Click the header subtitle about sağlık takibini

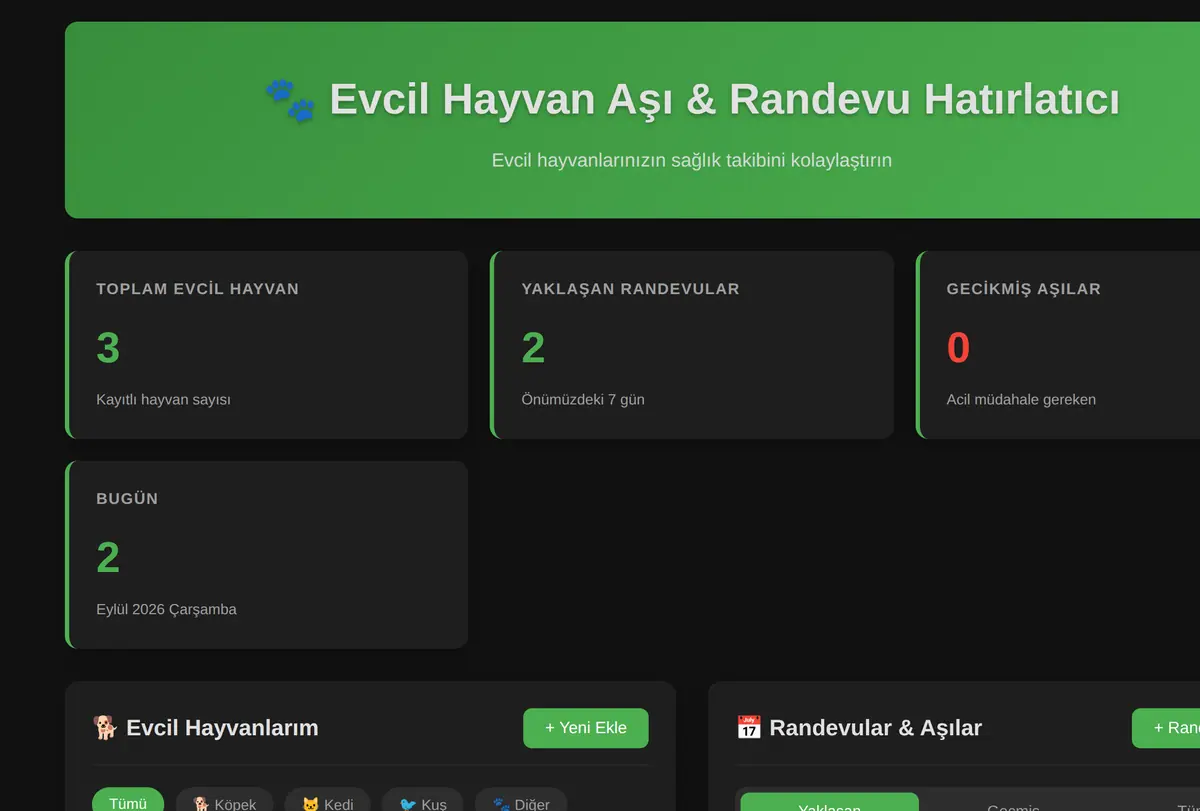(x=692, y=160)
